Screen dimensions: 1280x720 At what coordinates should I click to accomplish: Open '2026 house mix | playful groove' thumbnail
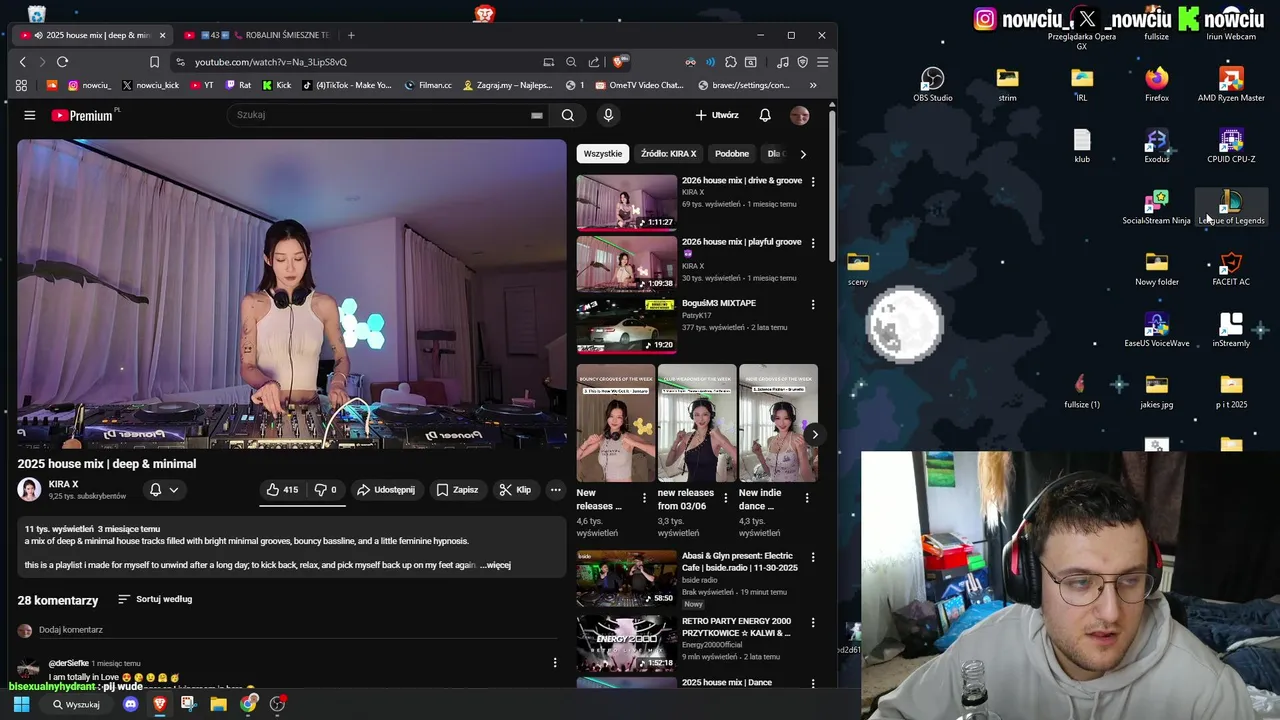(626, 264)
